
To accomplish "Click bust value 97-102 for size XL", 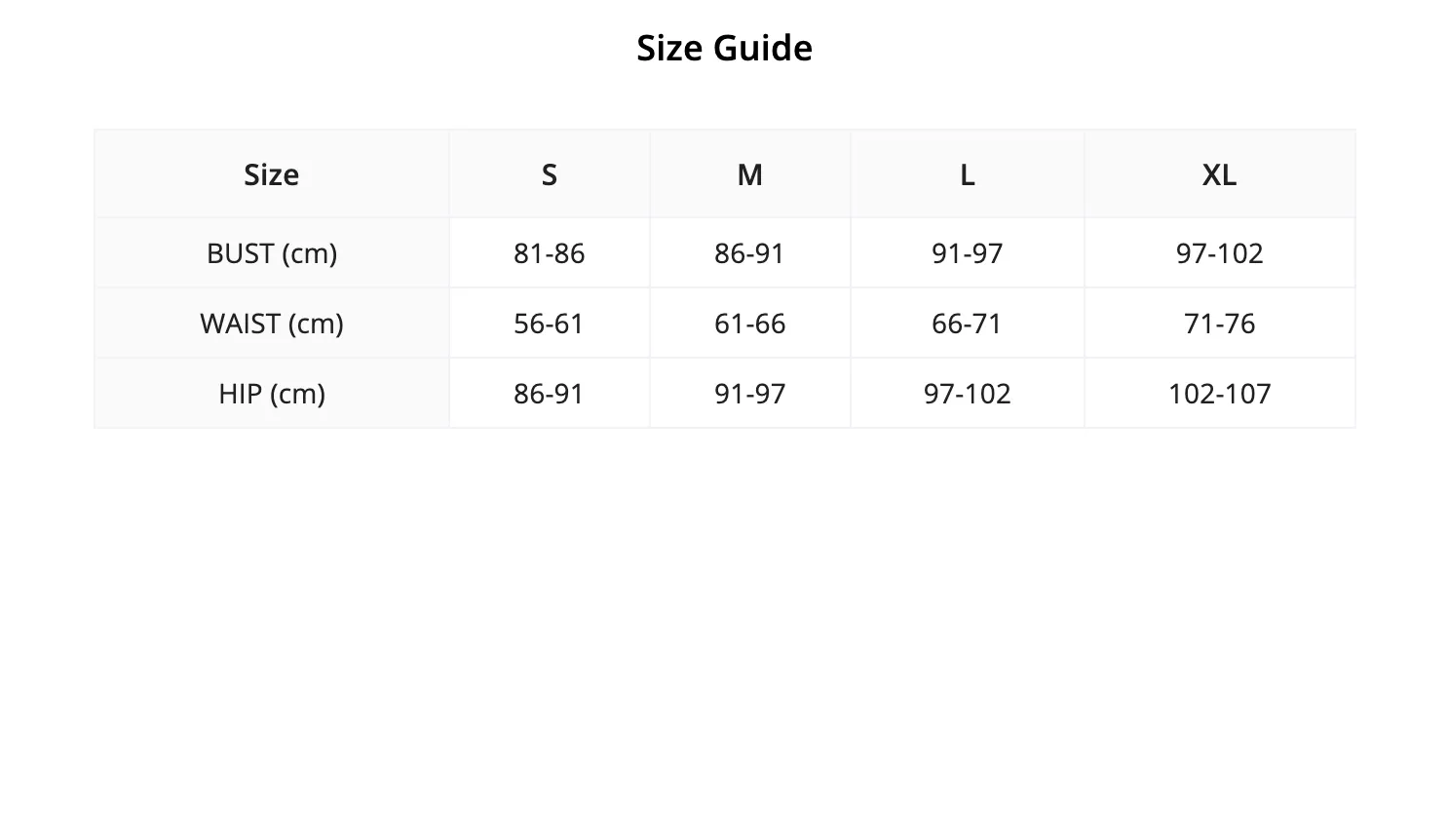I will click(x=1219, y=253).
